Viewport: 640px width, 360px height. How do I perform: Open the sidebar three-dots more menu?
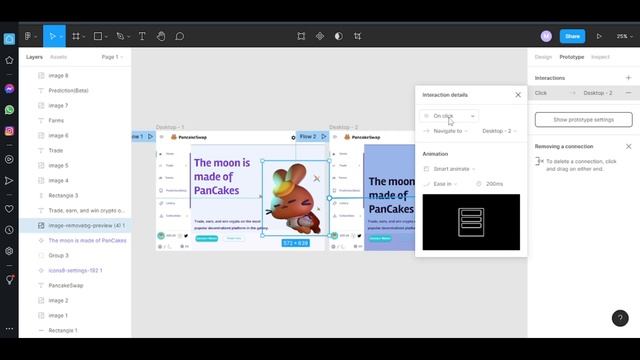pyautogui.click(x=9, y=329)
